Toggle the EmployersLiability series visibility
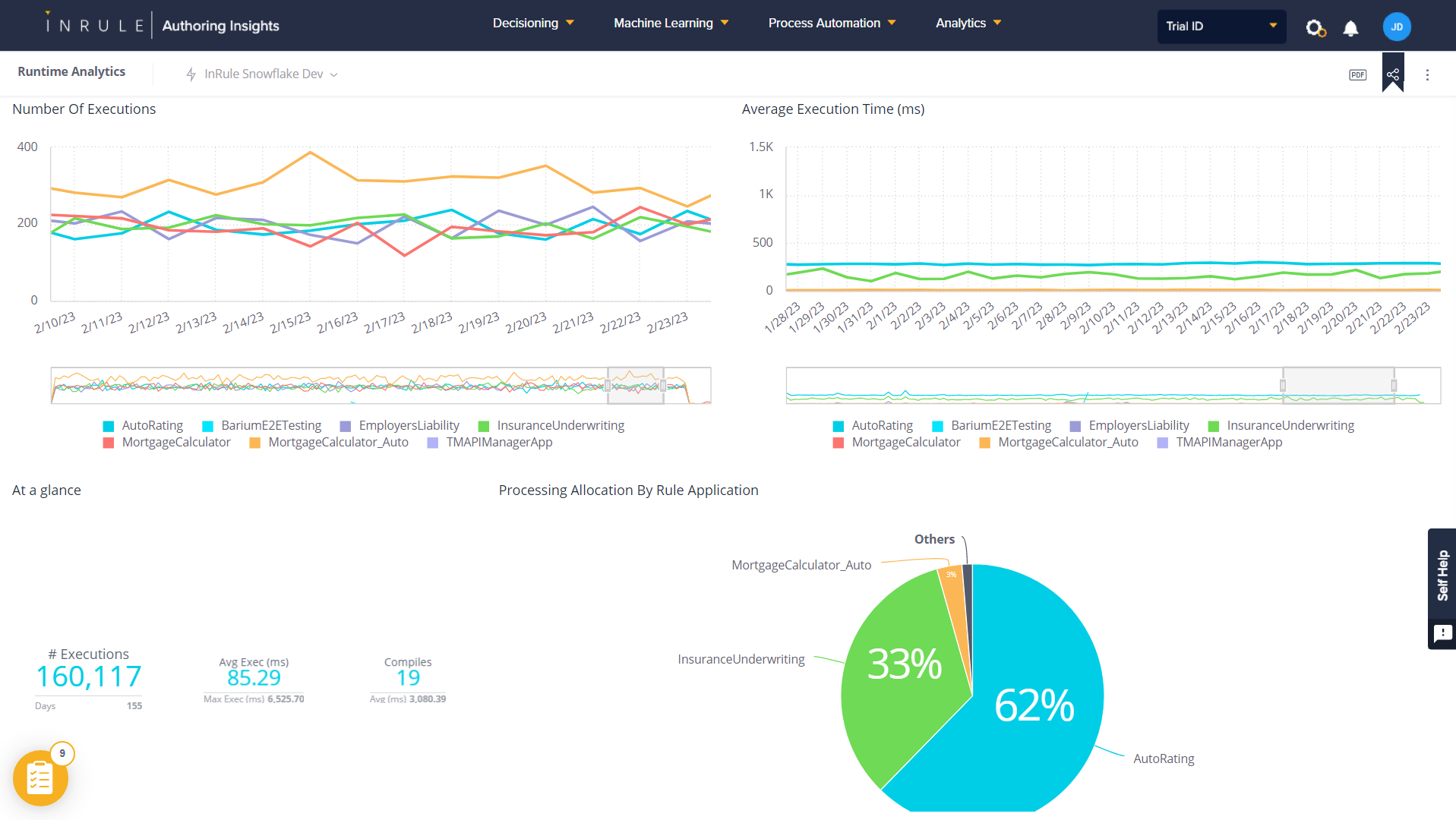 [409, 425]
